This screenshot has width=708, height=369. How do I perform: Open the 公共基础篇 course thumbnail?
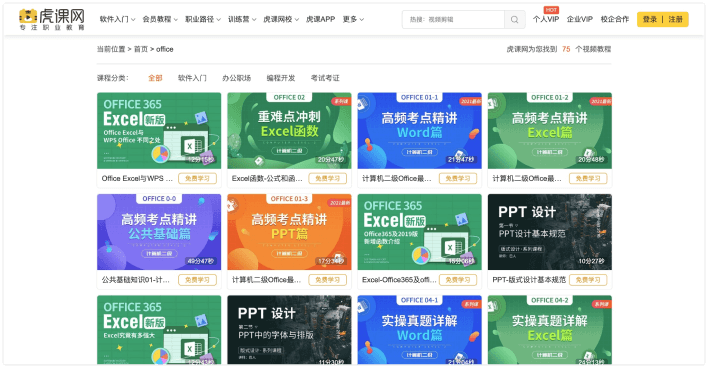159,232
